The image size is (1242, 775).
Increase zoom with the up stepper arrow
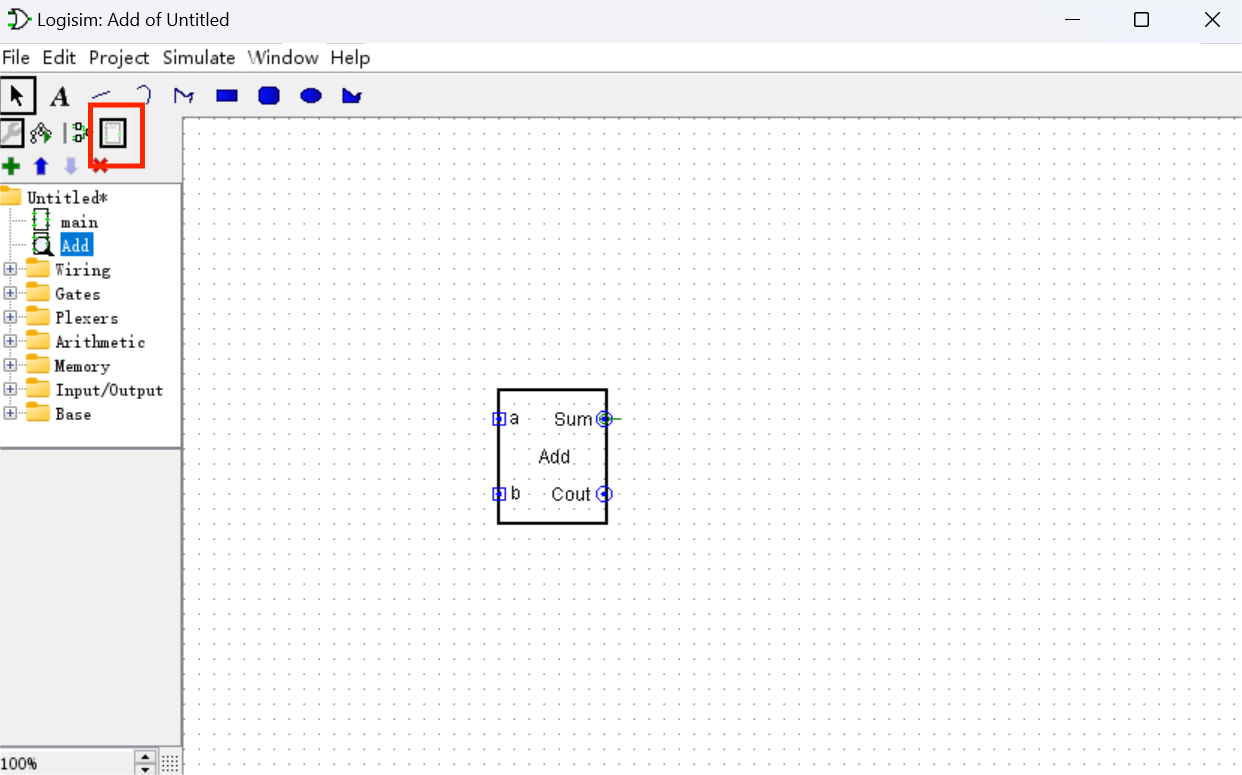145,757
